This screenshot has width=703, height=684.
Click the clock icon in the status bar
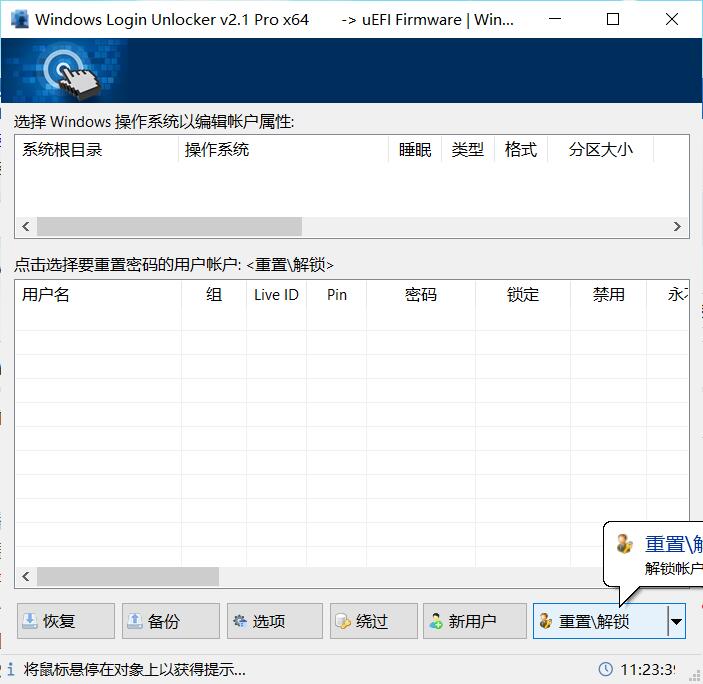coord(605,669)
